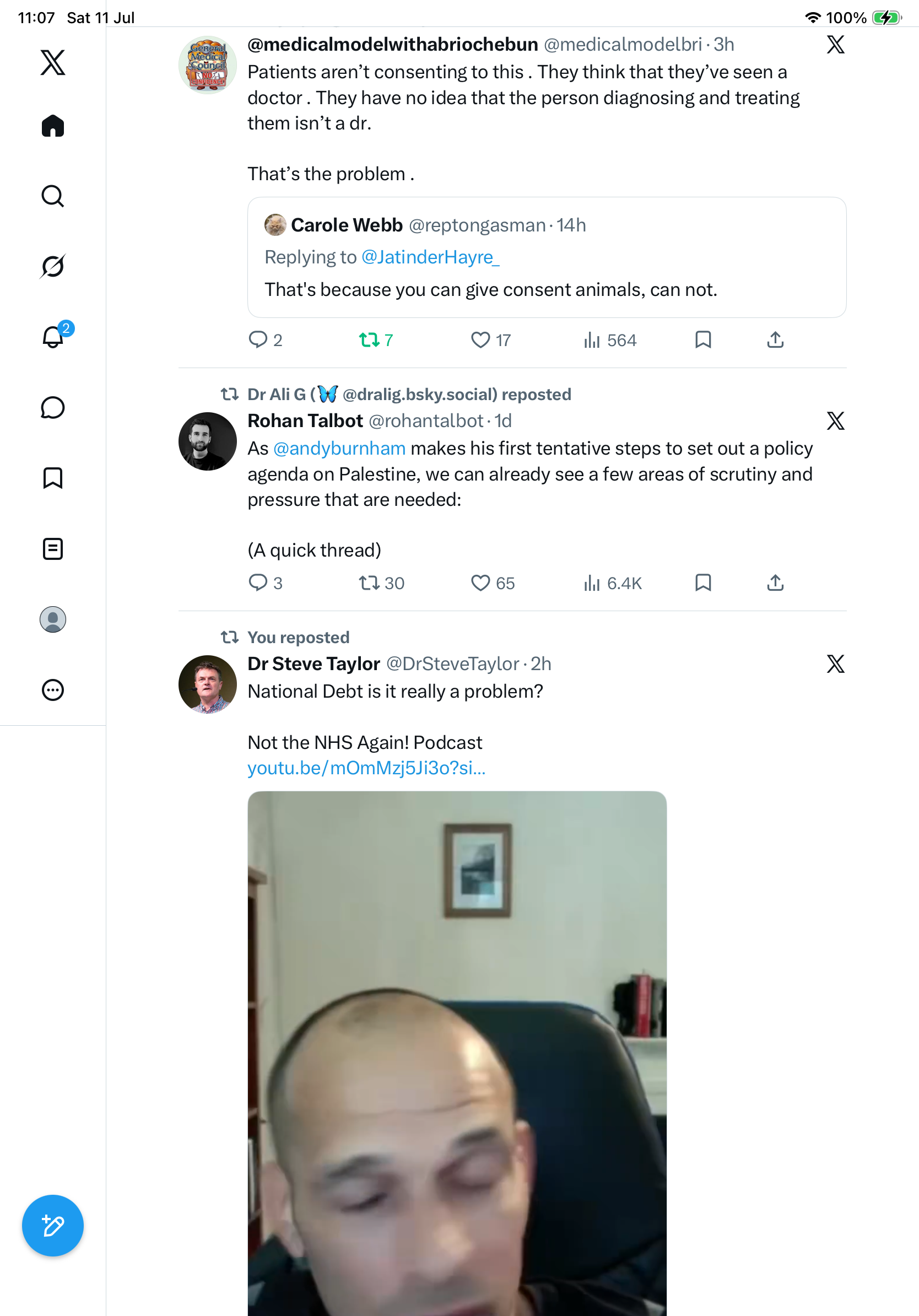Open Grok from the sidebar

point(53,266)
